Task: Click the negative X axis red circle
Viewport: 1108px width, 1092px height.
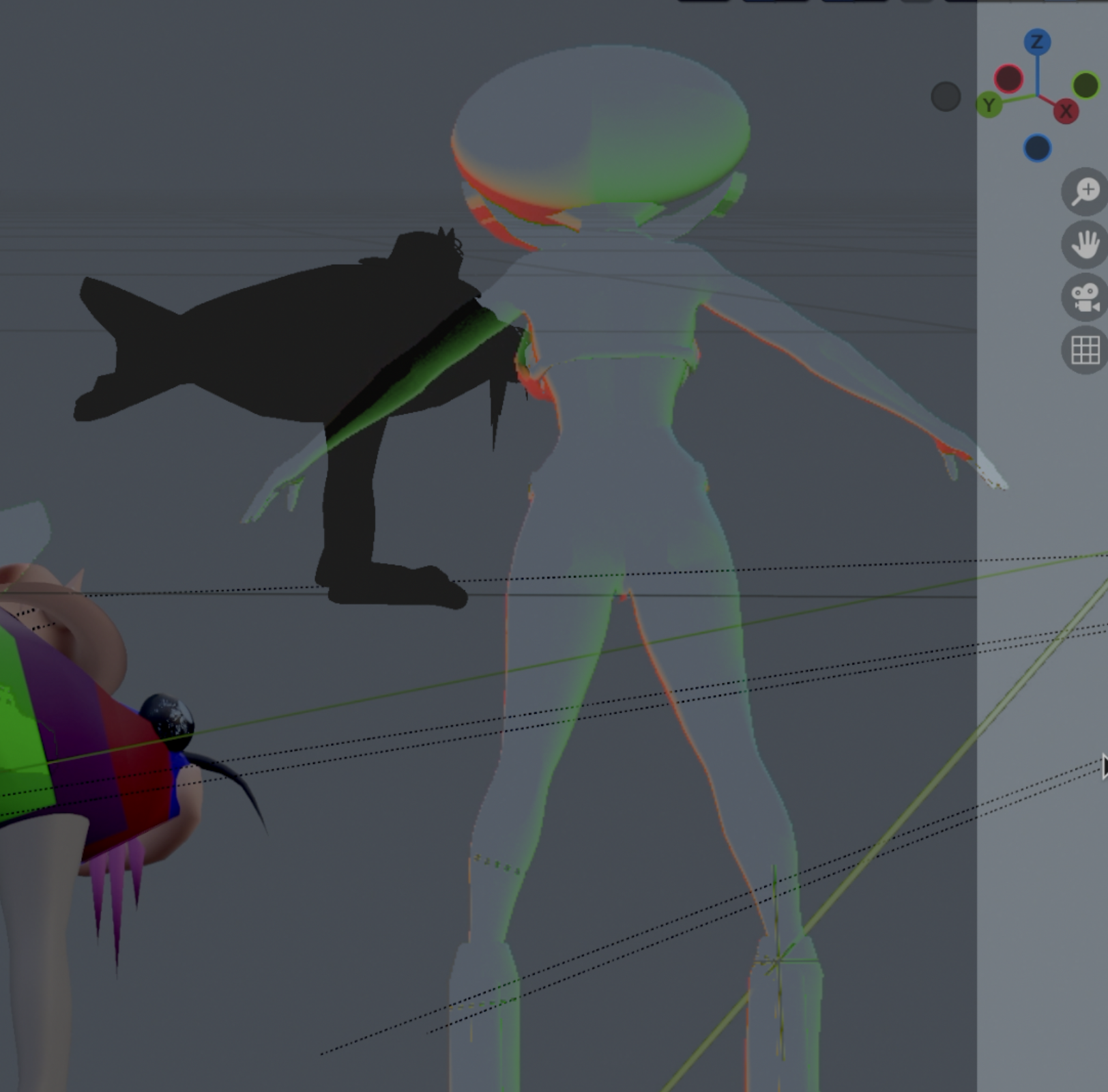Action: [x=1008, y=78]
